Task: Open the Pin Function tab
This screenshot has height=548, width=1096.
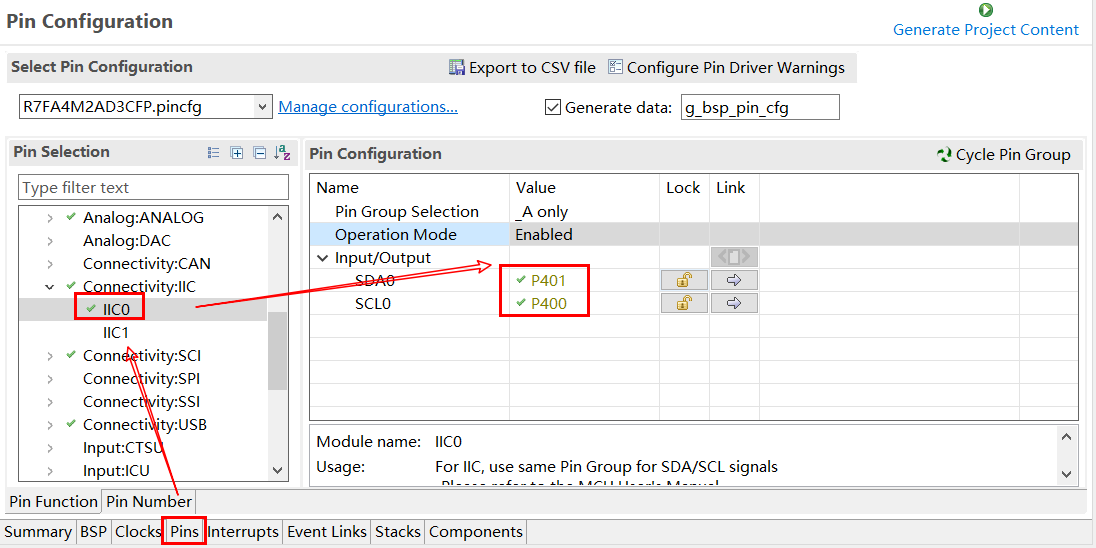Action: click(53, 502)
